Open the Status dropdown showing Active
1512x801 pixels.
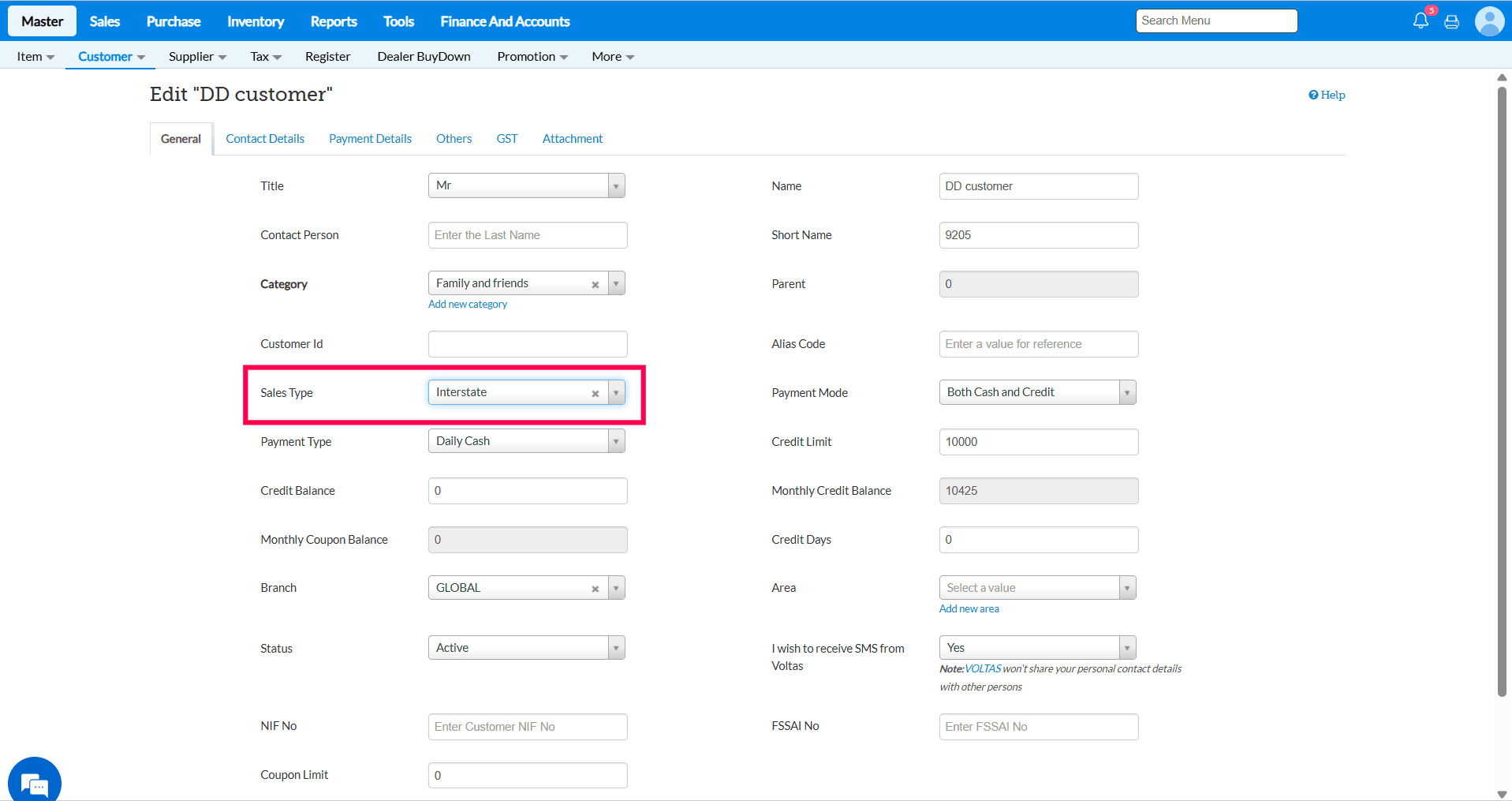[x=616, y=648]
